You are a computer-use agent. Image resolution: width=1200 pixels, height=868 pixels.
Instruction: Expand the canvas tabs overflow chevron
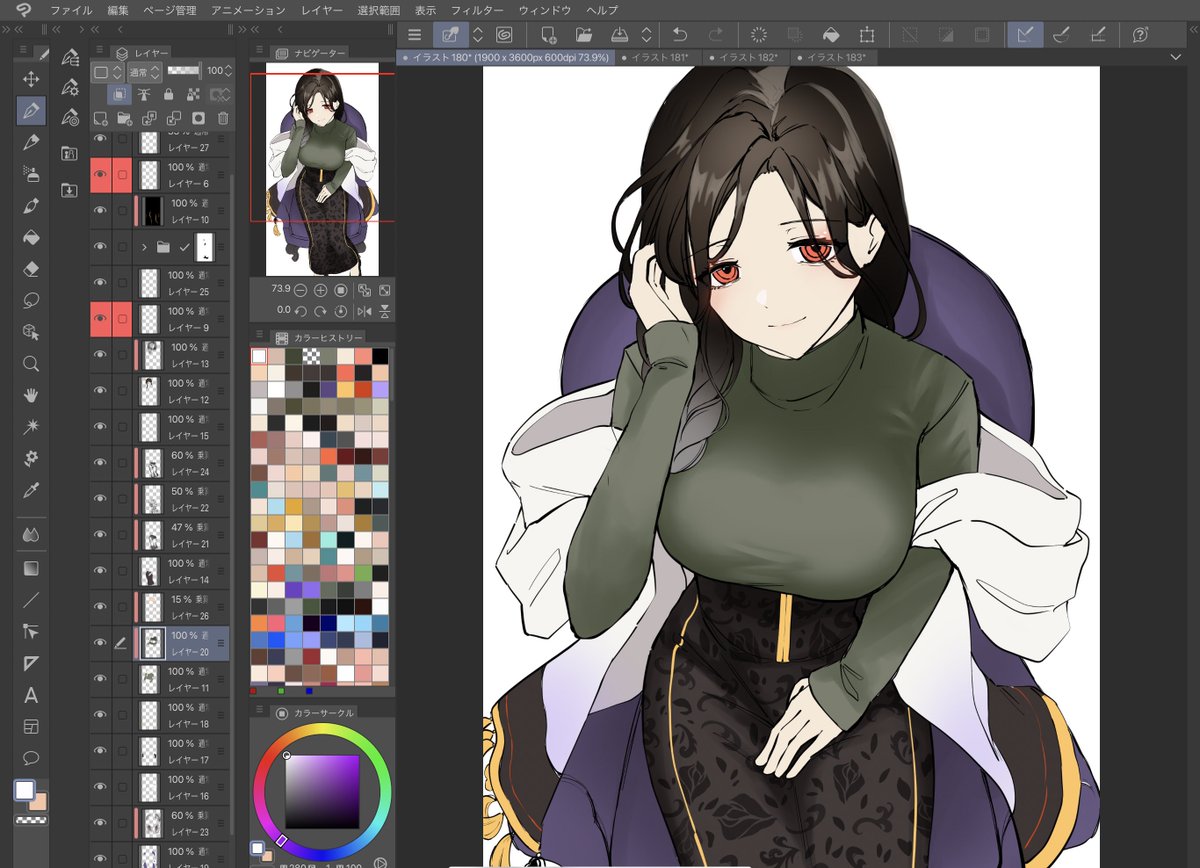[1175, 58]
